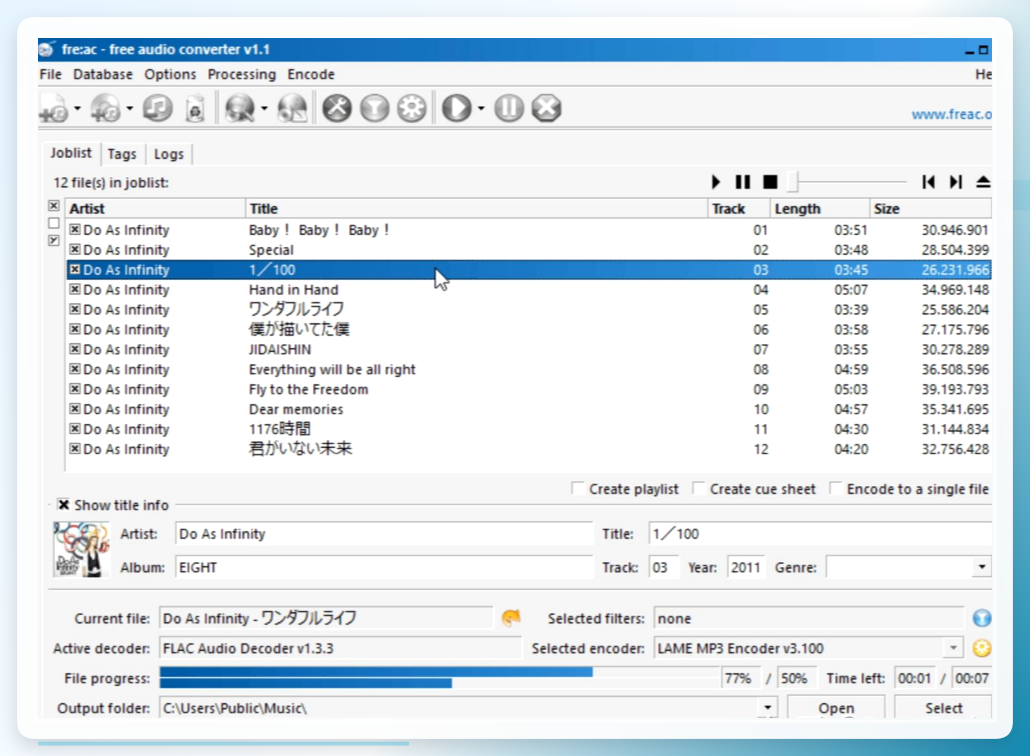This screenshot has width=1030, height=756.
Task: Open the Processing menu
Action: (242, 74)
